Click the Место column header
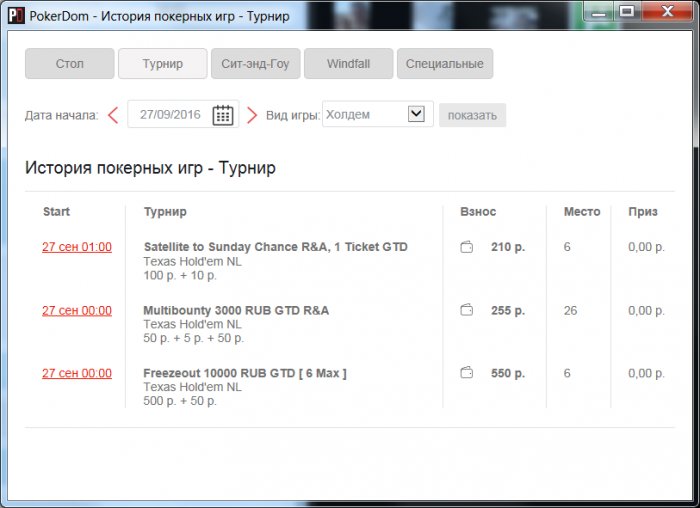The height and width of the screenshot is (508, 700). (x=582, y=212)
